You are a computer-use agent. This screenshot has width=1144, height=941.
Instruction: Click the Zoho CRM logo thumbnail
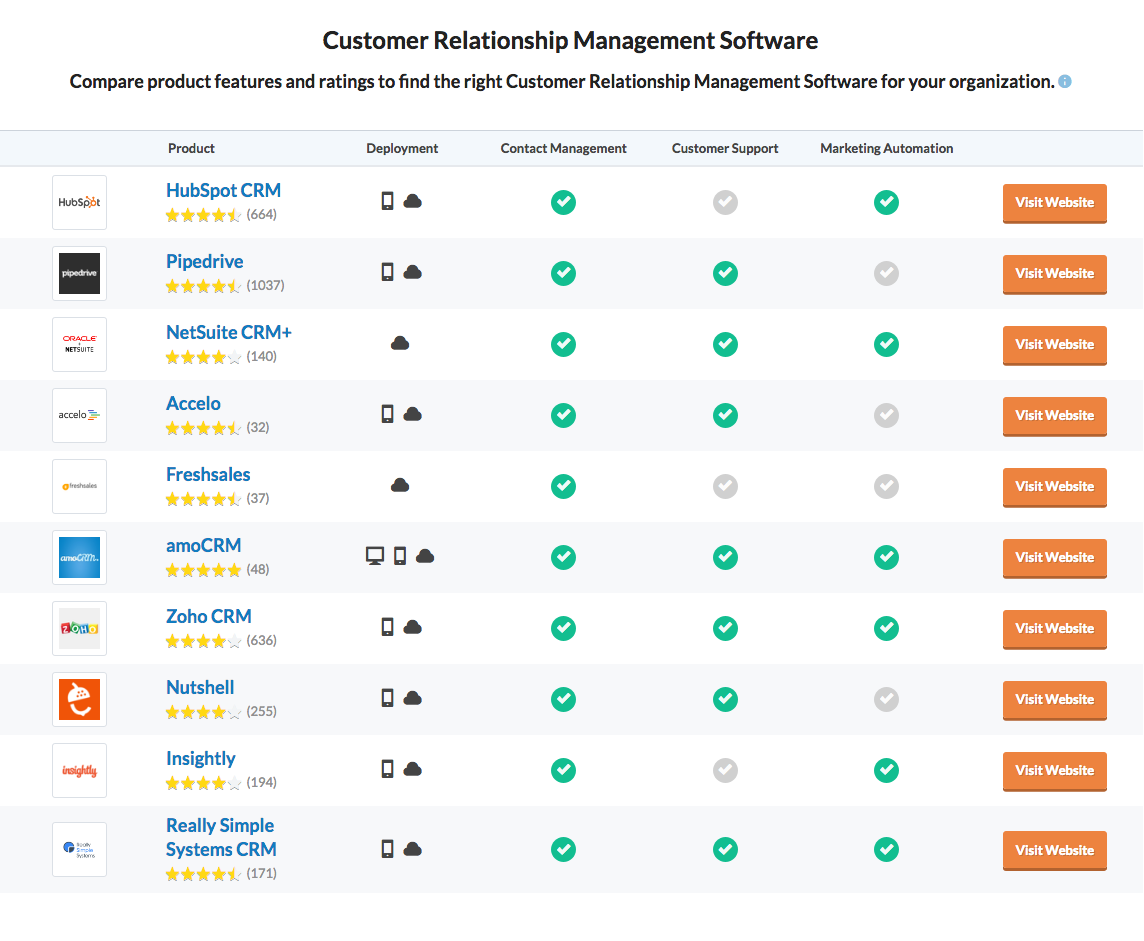[x=79, y=628]
